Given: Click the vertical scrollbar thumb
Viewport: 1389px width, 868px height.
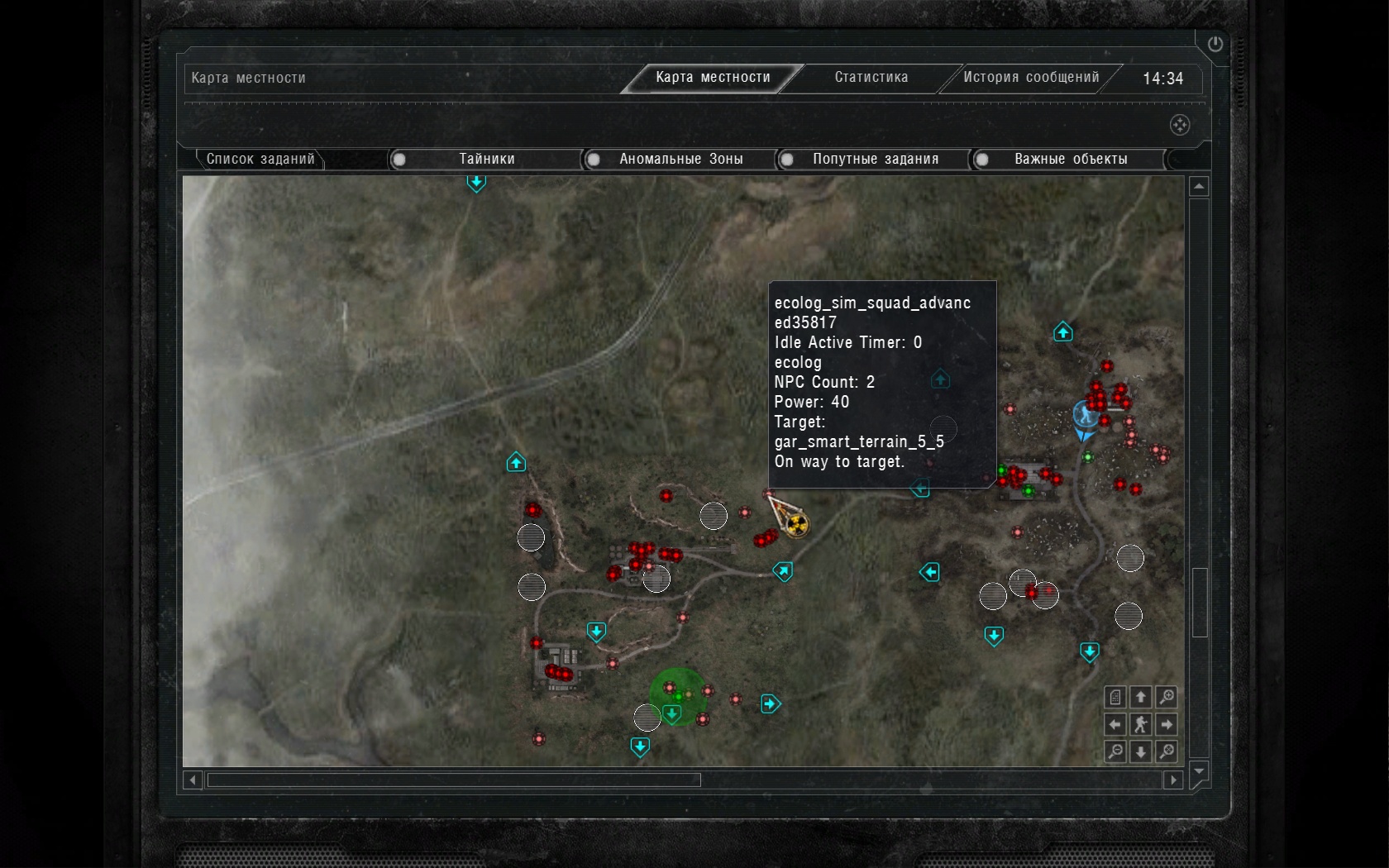Looking at the screenshot, I should pos(1200,602).
